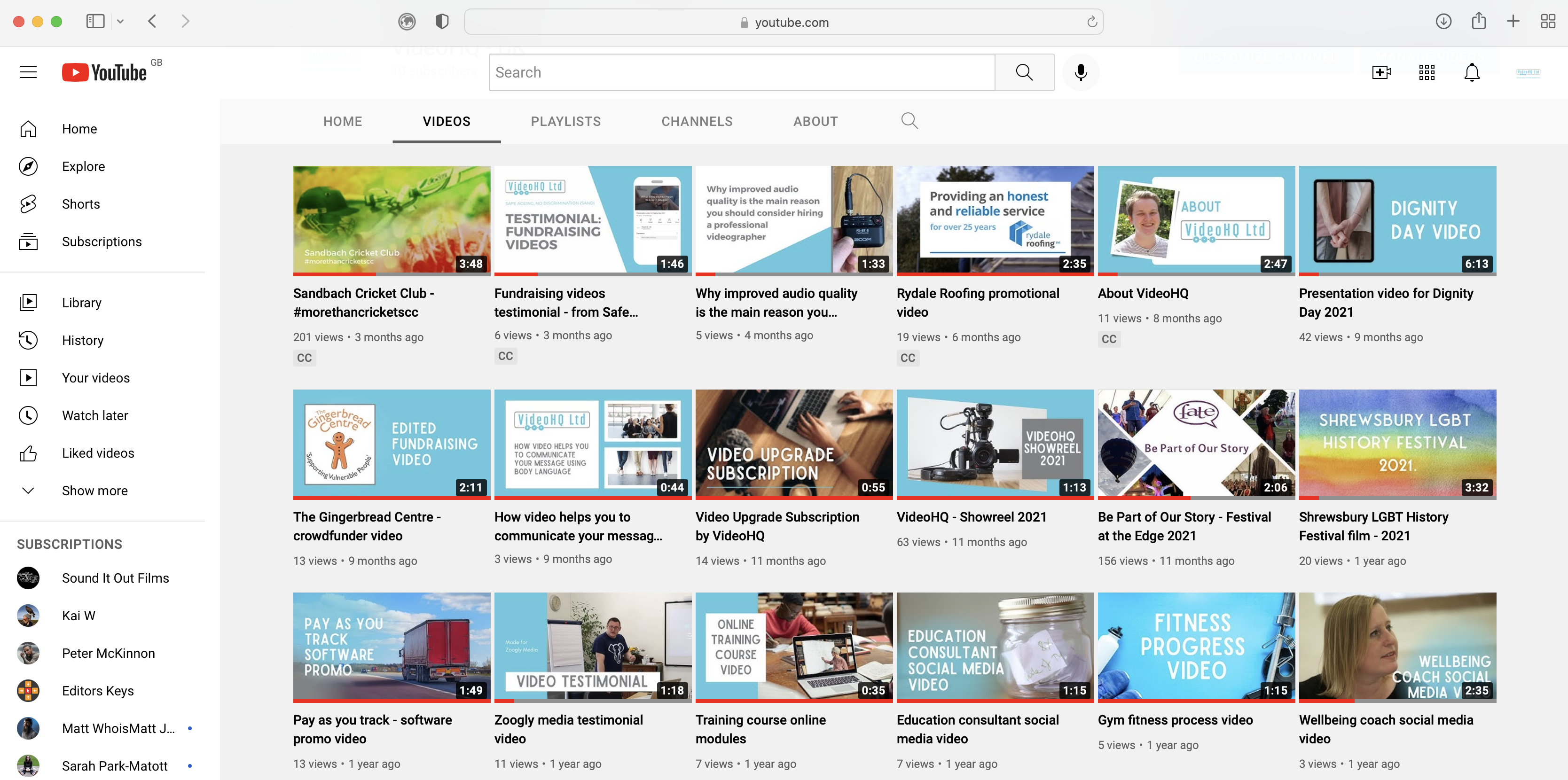
Task: Click the Your videos play icon
Action: click(x=28, y=378)
